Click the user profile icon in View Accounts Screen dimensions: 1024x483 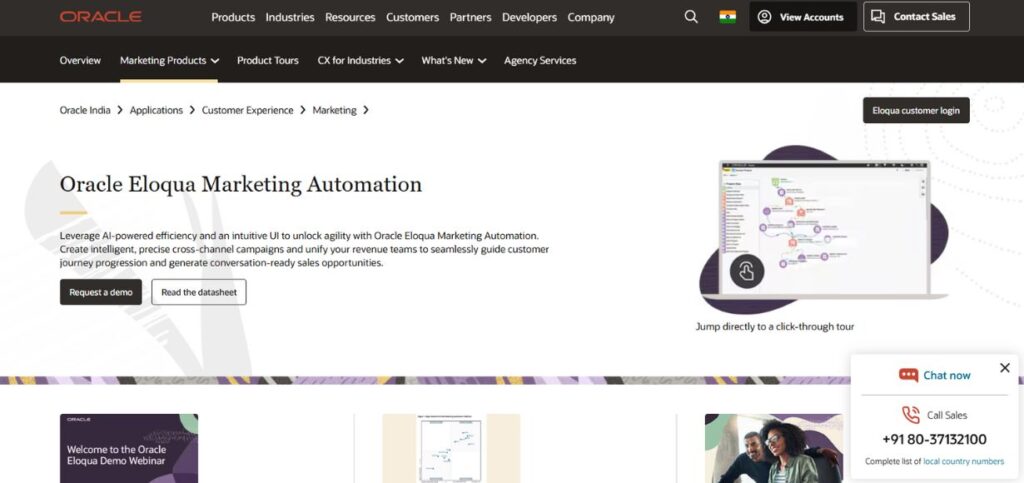pos(764,17)
